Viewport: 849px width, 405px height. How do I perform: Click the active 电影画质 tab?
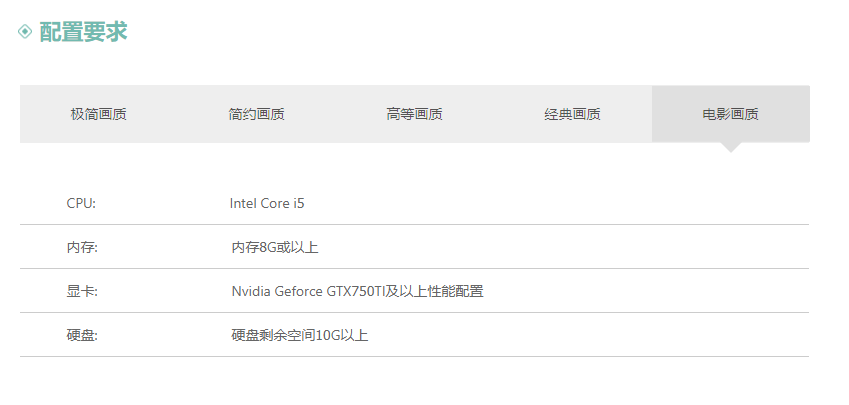730,114
